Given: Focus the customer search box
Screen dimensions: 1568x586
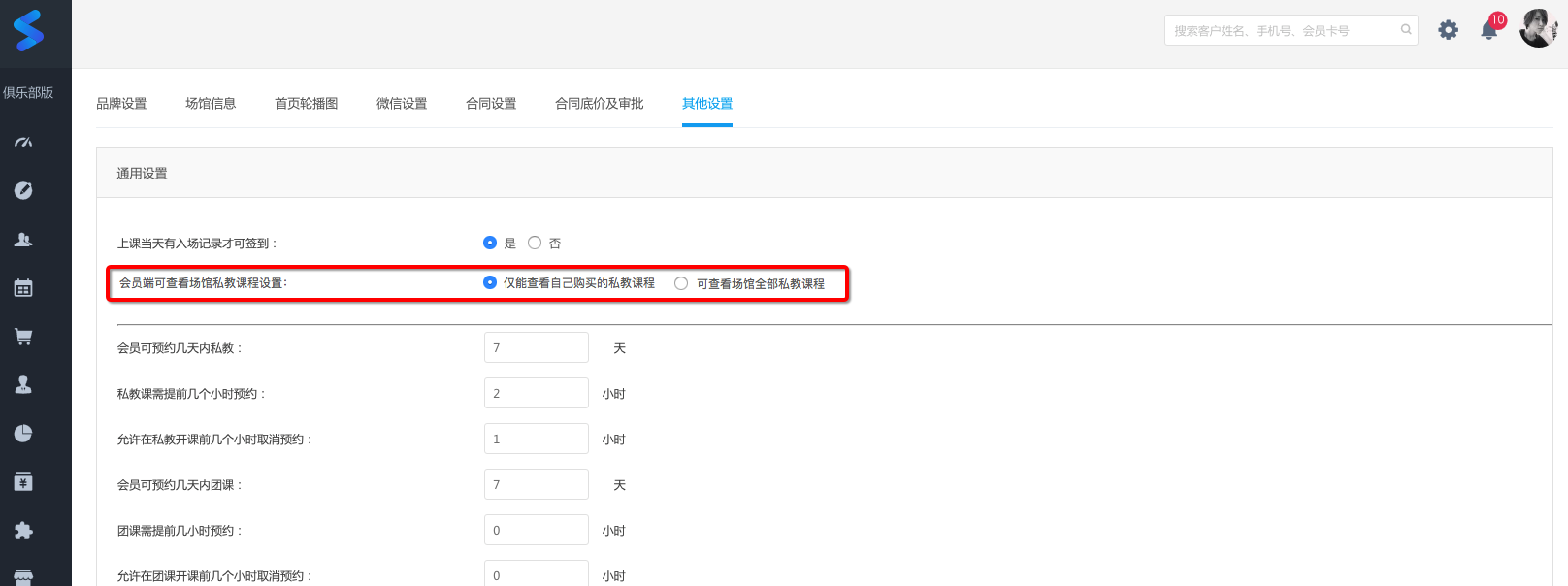Looking at the screenshot, I should [1281, 30].
